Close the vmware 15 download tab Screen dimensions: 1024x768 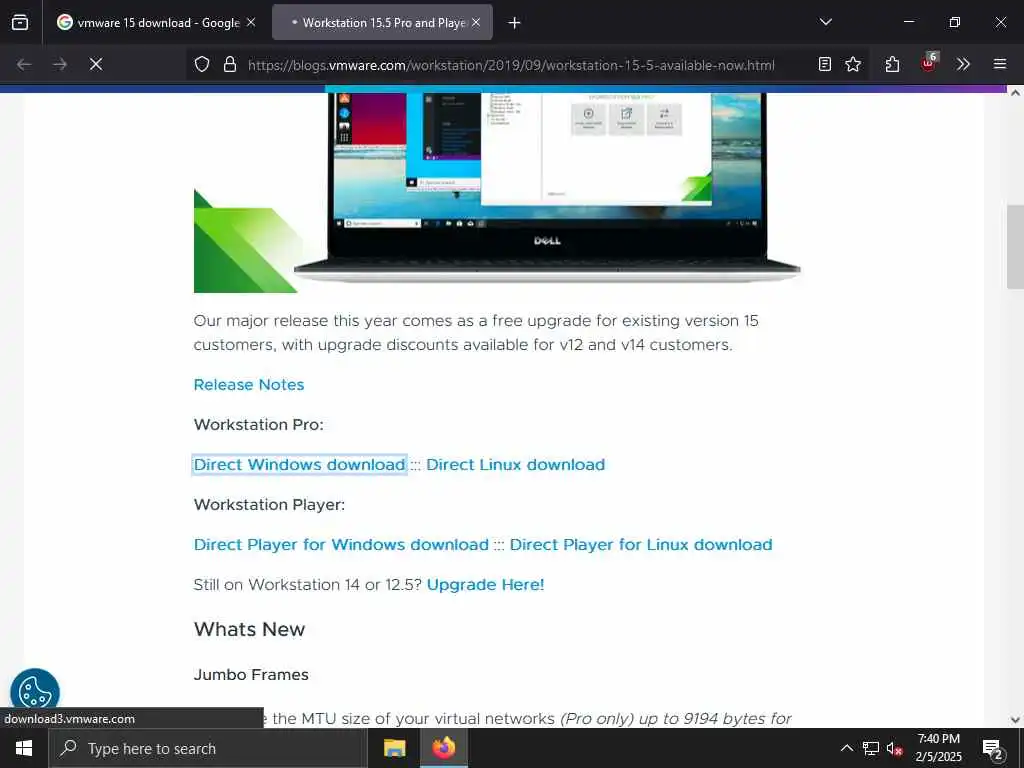point(251,23)
